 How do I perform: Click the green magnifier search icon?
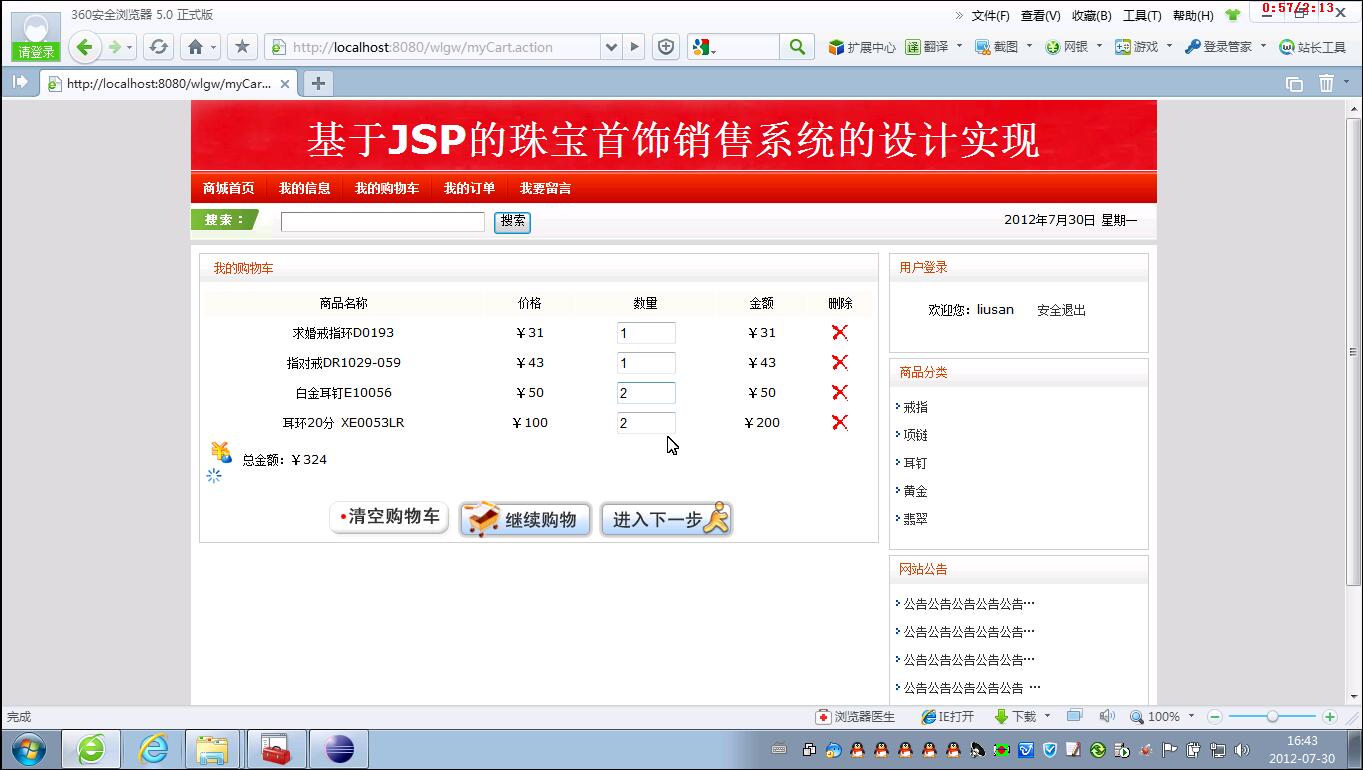(x=797, y=47)
